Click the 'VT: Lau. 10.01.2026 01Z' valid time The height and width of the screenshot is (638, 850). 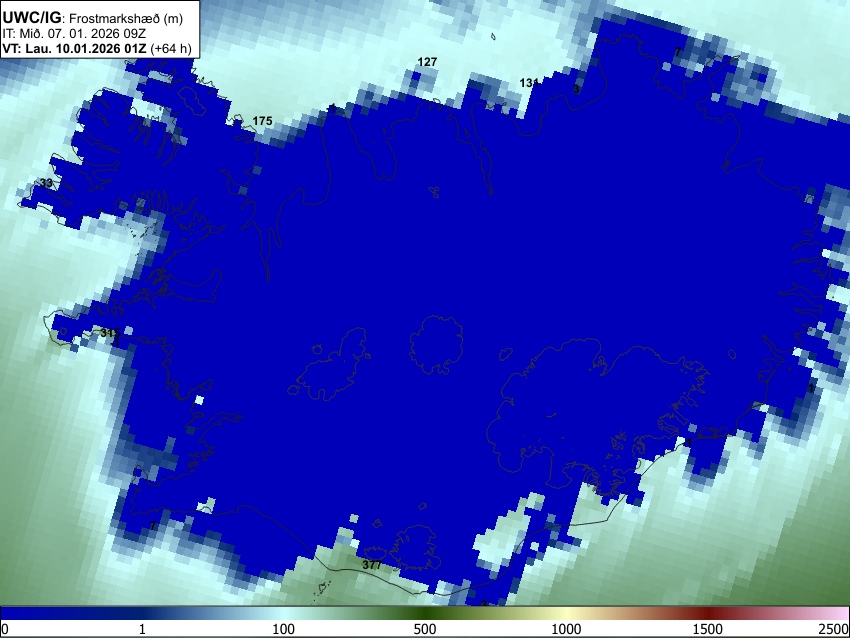pos(74,48)
